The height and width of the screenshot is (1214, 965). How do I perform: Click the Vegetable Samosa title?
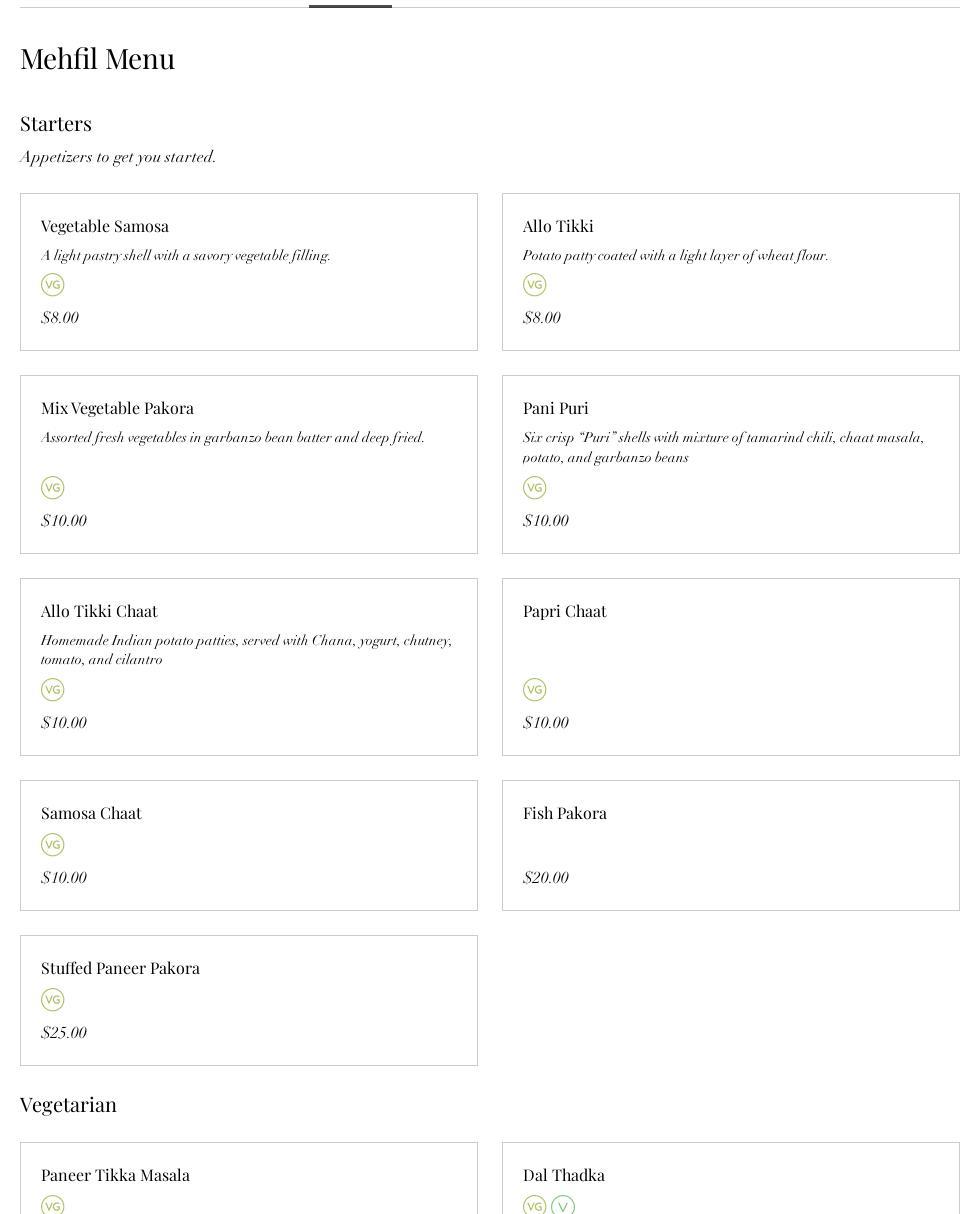coord(105,227)
